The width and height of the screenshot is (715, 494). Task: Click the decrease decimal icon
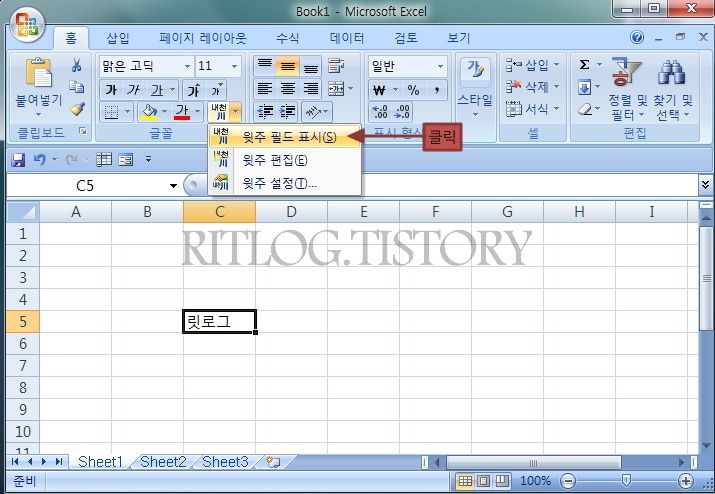click(402, 112)
